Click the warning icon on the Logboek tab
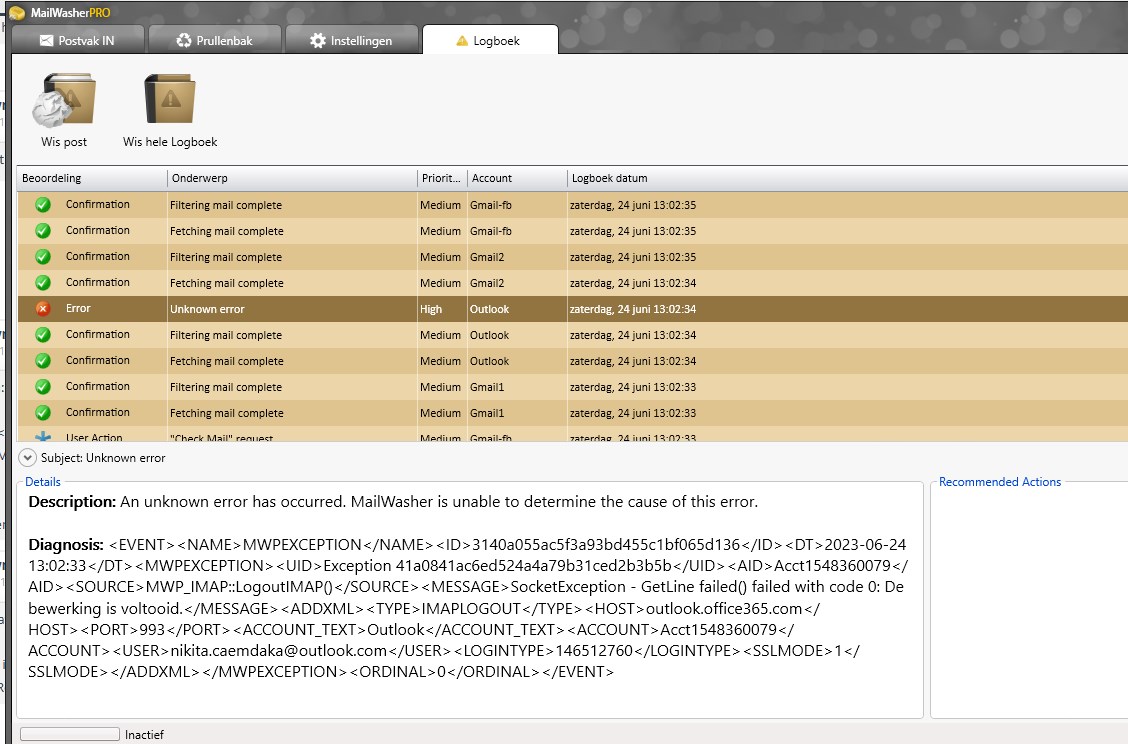This screenshot has width=1128, height=744. (x=462, y=41)
